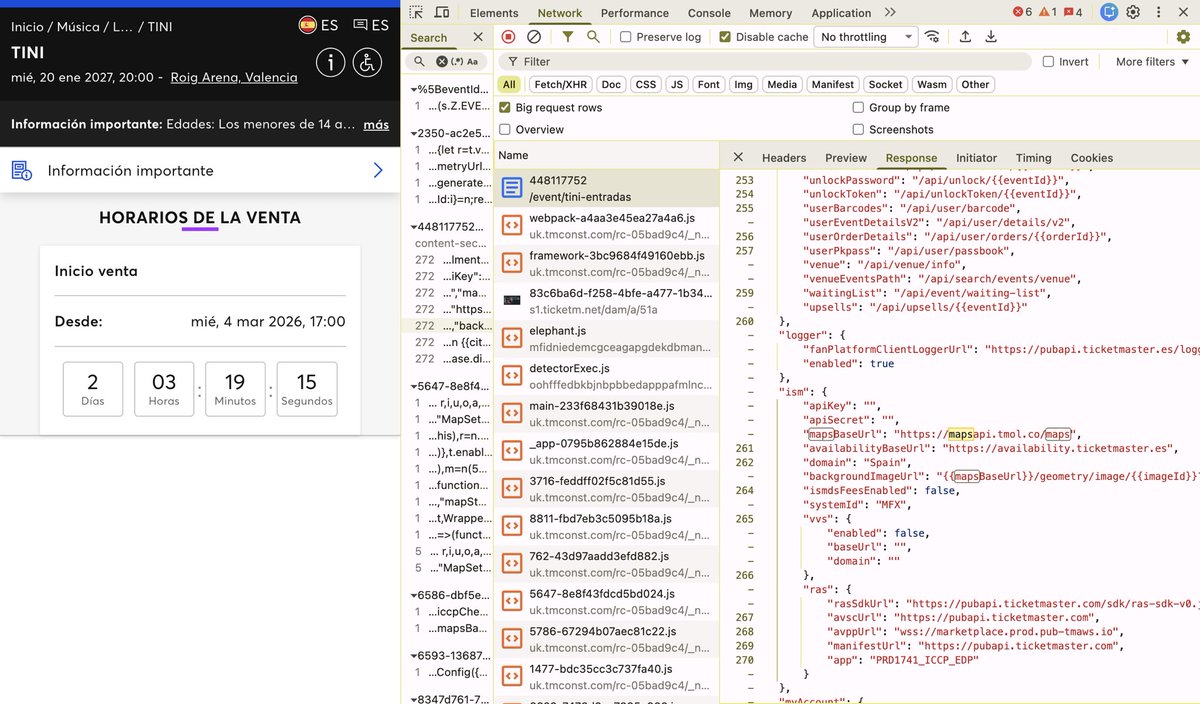Switch to the Elements tab
Viewport: 1200px width, 704px height.
click(494, 13)
